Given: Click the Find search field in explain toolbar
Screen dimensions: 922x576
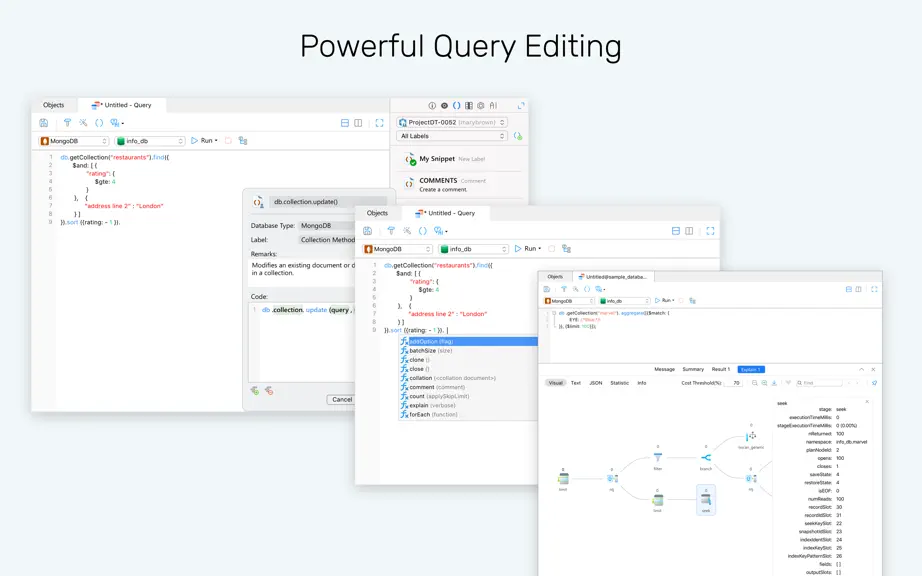Looking at the screenshot, I should pyautogui.click(x=819, y=383).
